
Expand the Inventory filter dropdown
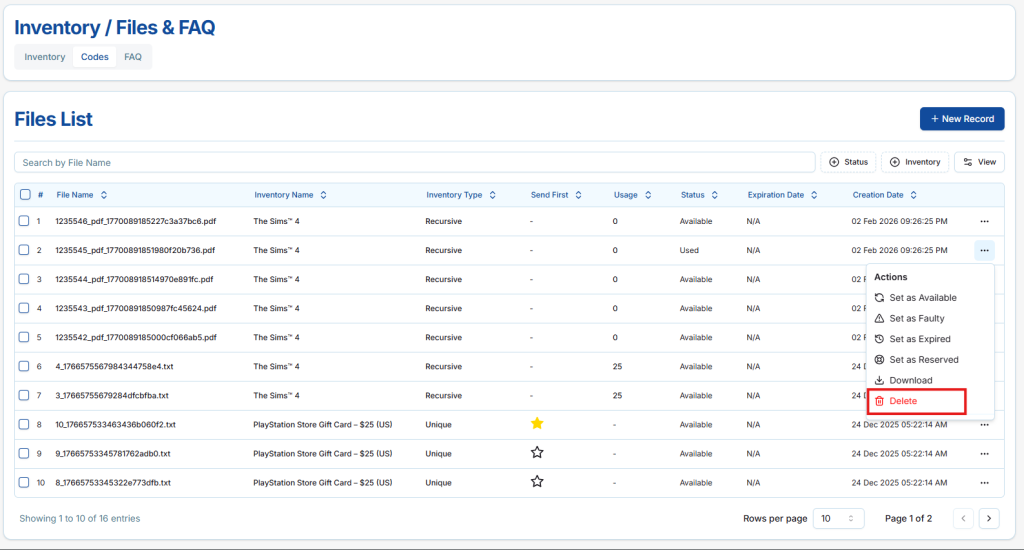pyautogui.click(x=914, y=162)
